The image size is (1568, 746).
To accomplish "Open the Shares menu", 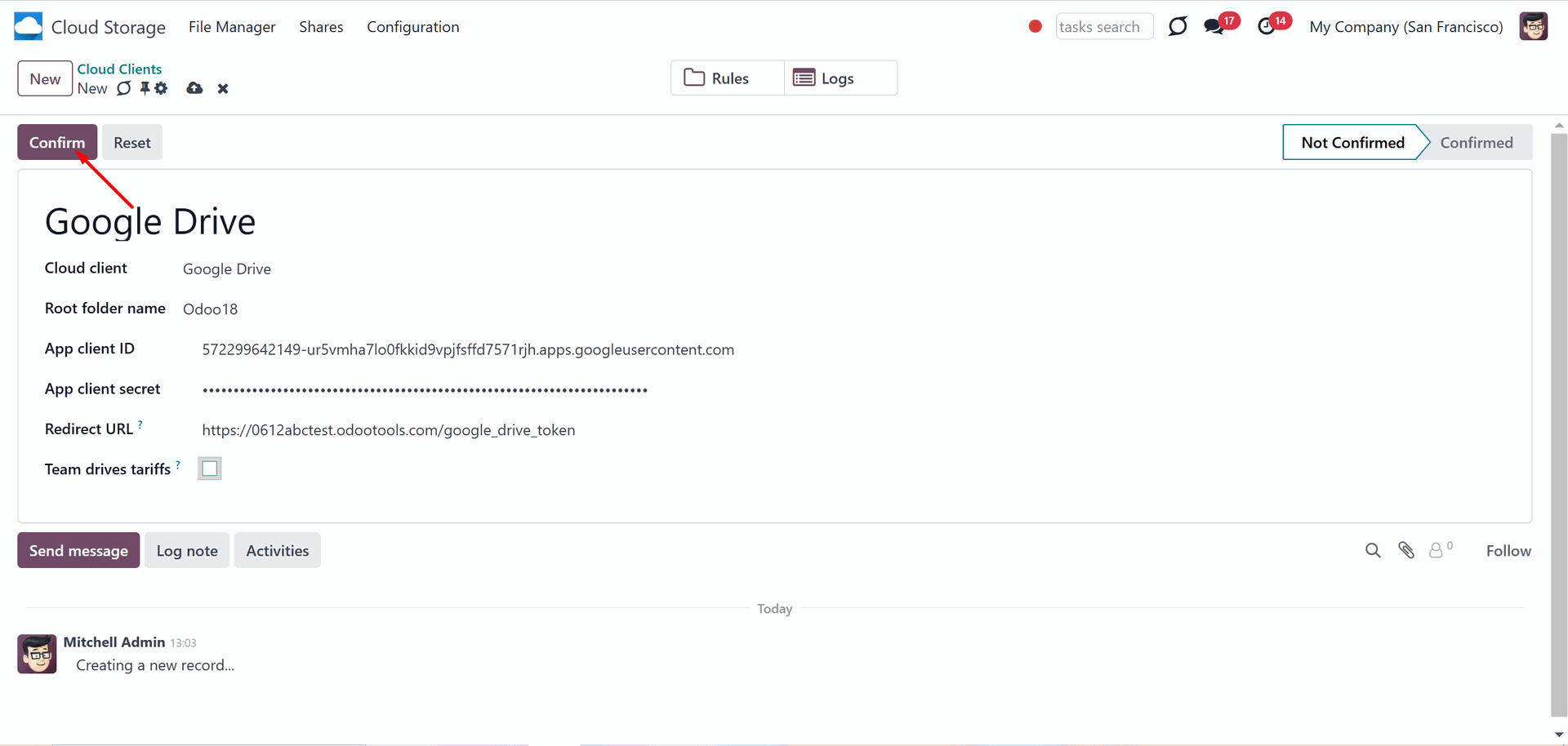I will 321,27.
